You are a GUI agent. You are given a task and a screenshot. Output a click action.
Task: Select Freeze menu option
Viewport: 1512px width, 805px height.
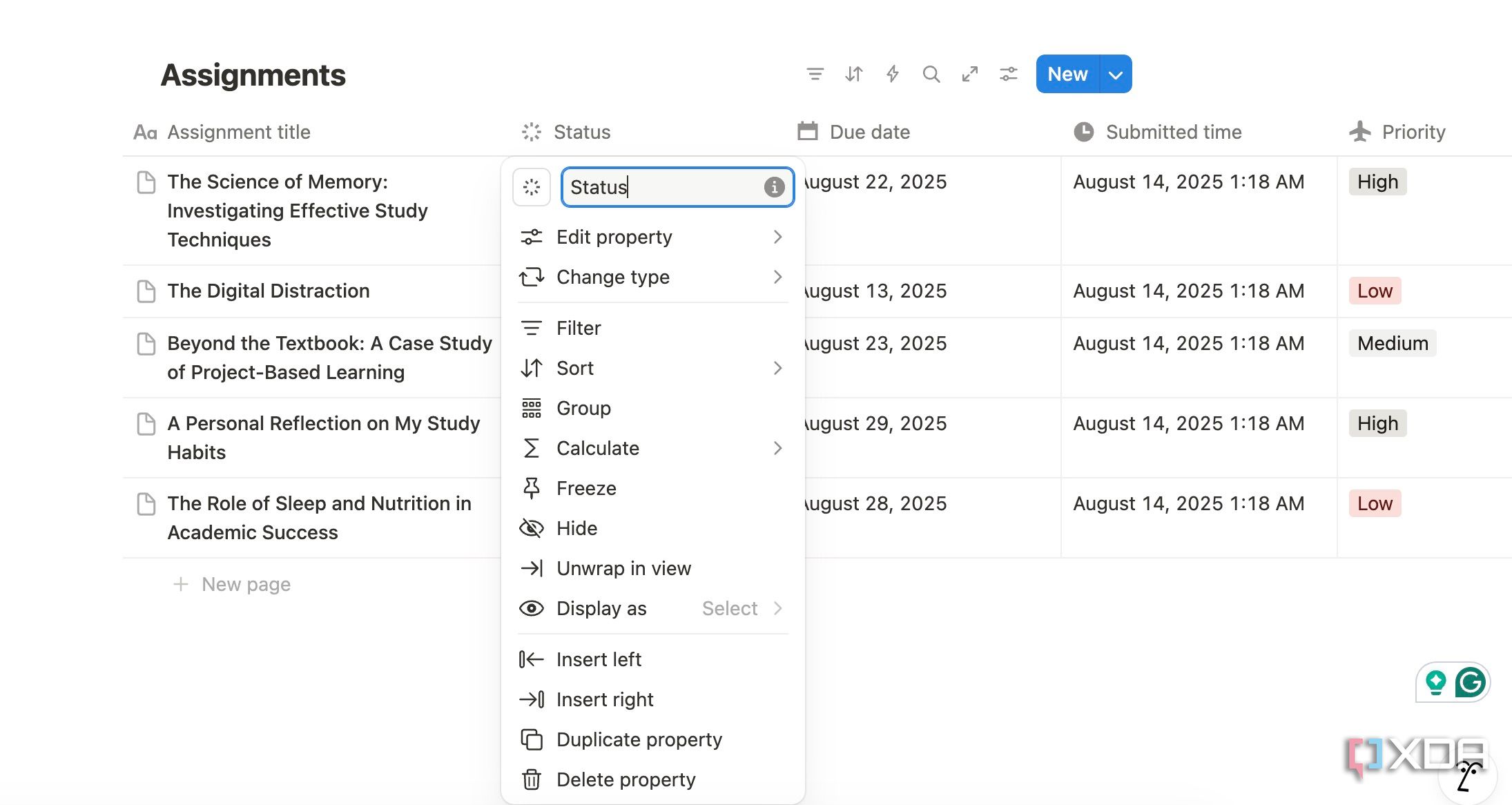(x=652, y=488)
